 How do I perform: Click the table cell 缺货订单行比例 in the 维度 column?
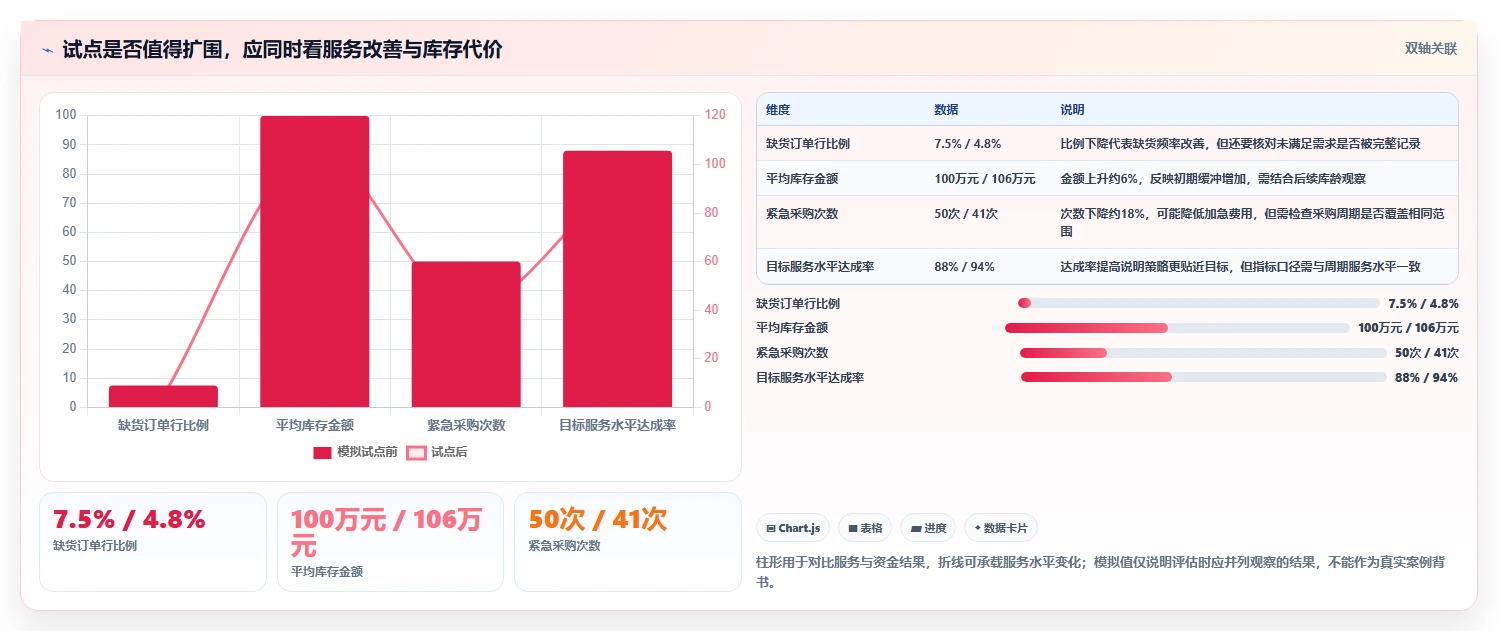tap(808, 144)
